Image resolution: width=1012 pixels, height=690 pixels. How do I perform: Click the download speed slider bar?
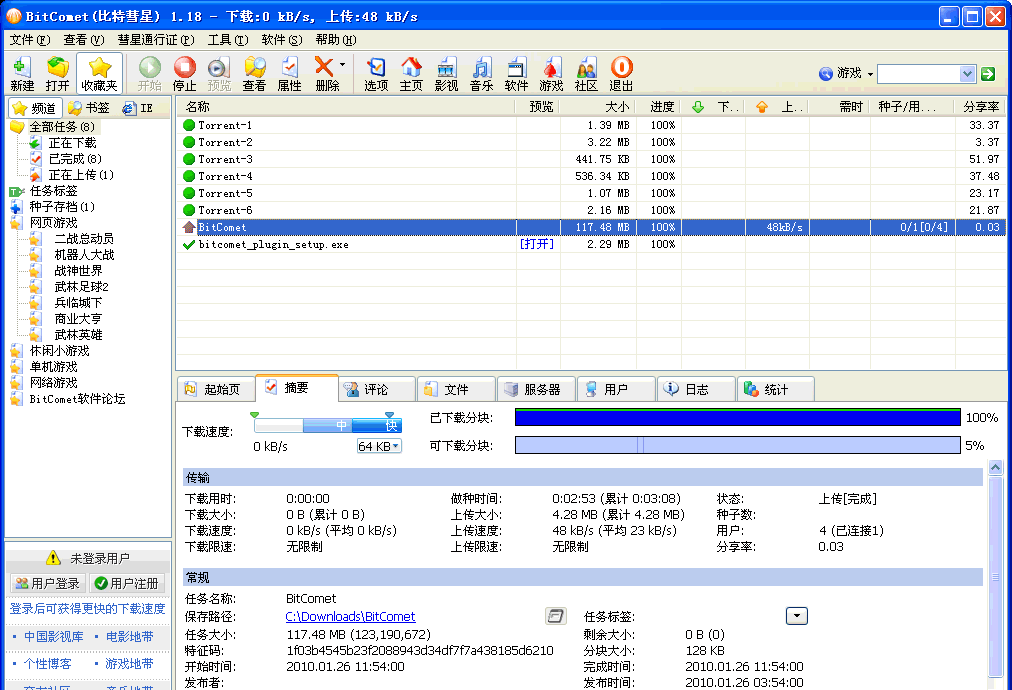click(327, 425)
